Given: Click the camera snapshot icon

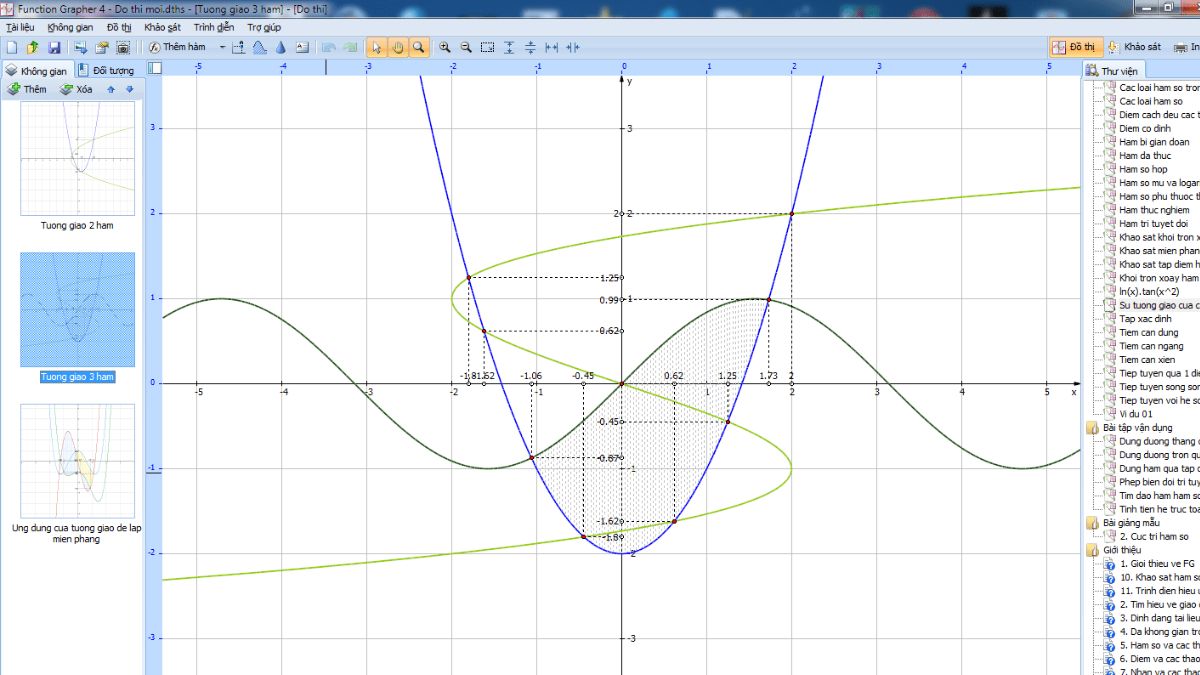Looking at the screenshot, I should [x=123, y=47].
